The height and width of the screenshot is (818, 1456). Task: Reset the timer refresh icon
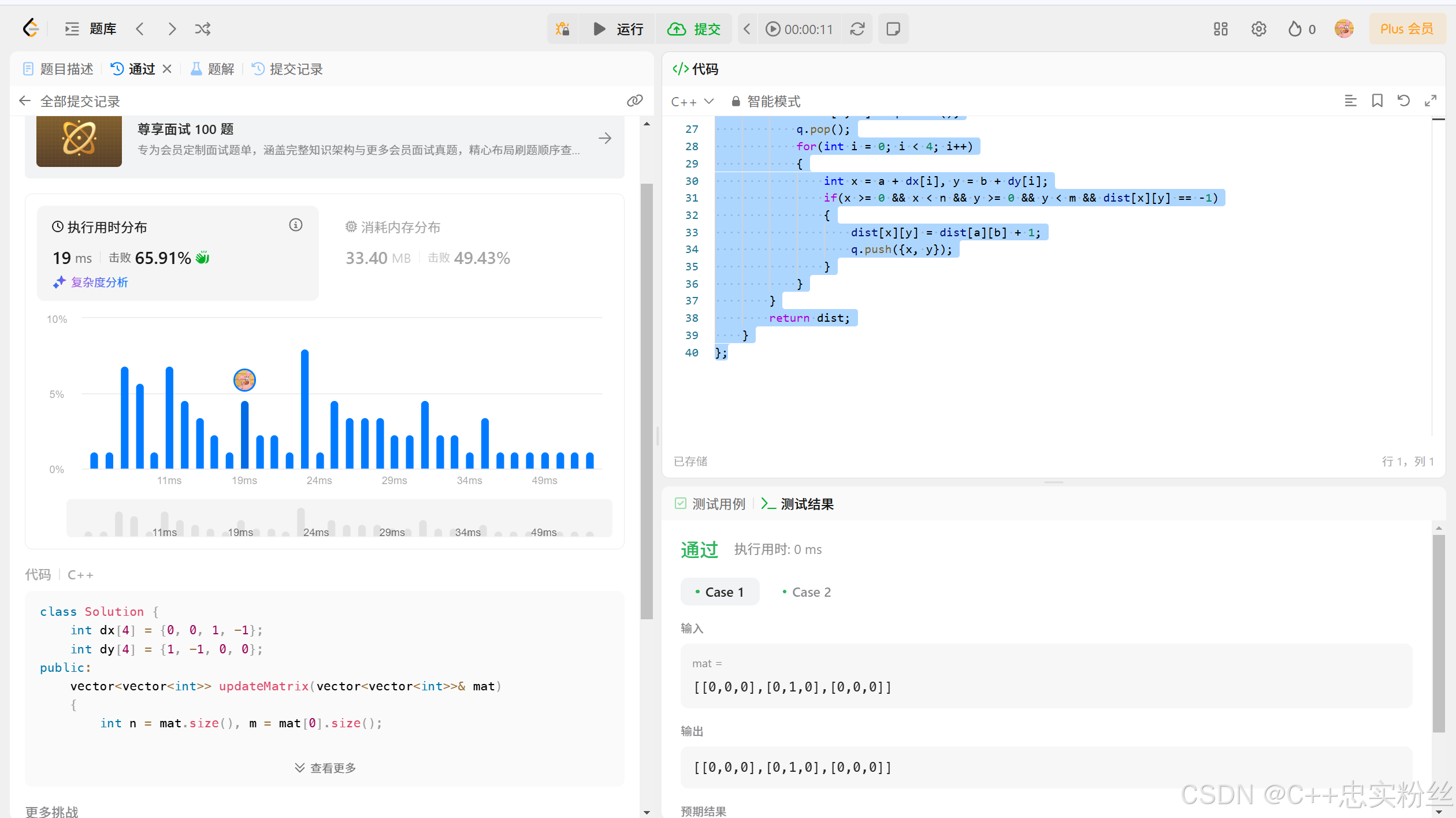857,29
